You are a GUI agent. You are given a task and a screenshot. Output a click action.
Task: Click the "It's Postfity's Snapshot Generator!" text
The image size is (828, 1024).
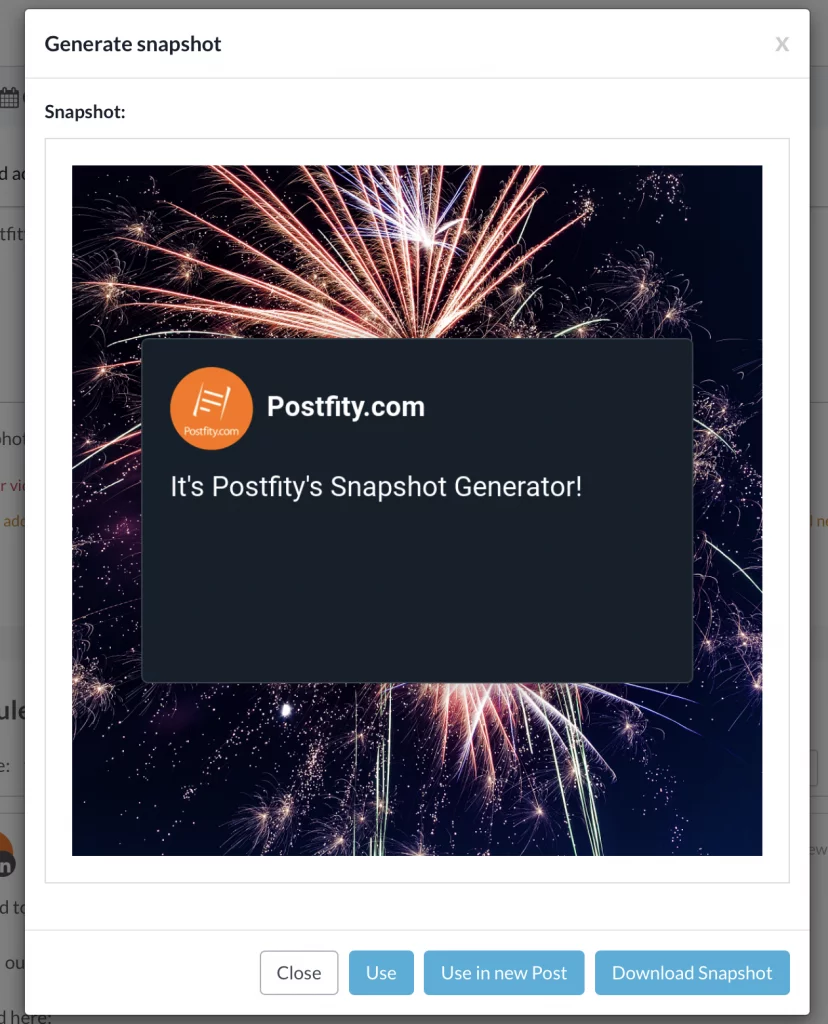click(x=375, y=487)
